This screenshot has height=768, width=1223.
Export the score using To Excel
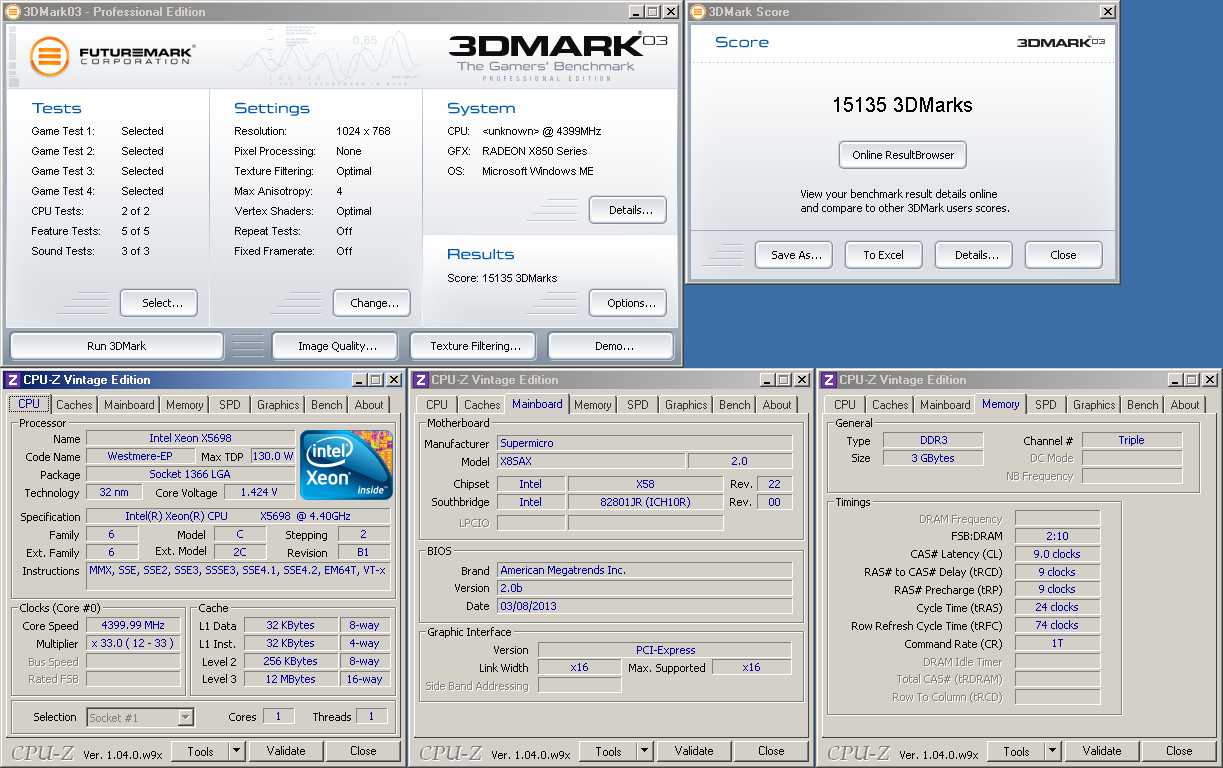[883, 255]
